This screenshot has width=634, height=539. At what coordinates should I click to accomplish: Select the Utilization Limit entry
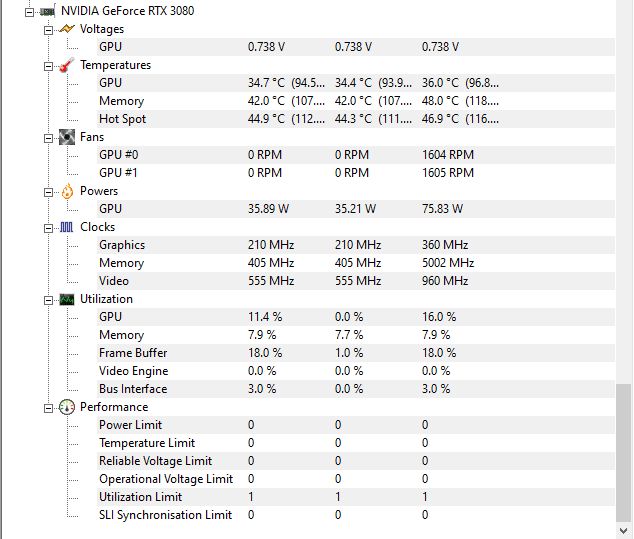140,497
